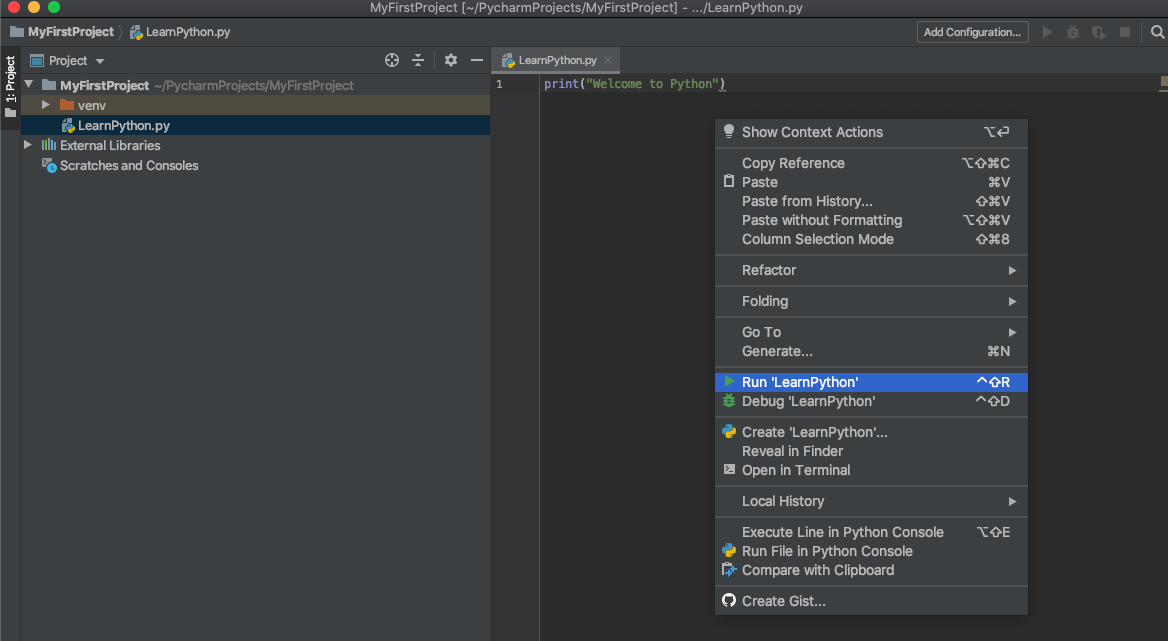Hide the Project panel with minus icon
Screen dimensions: 1168x641
click(477, 60)
